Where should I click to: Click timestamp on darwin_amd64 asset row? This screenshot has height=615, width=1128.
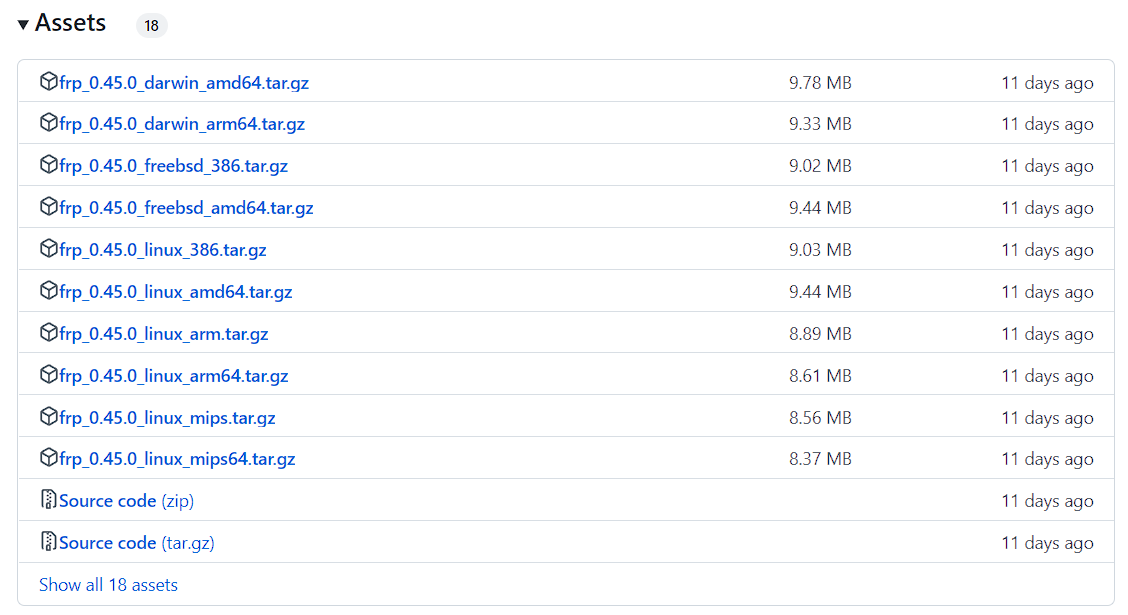[1047, 83]
